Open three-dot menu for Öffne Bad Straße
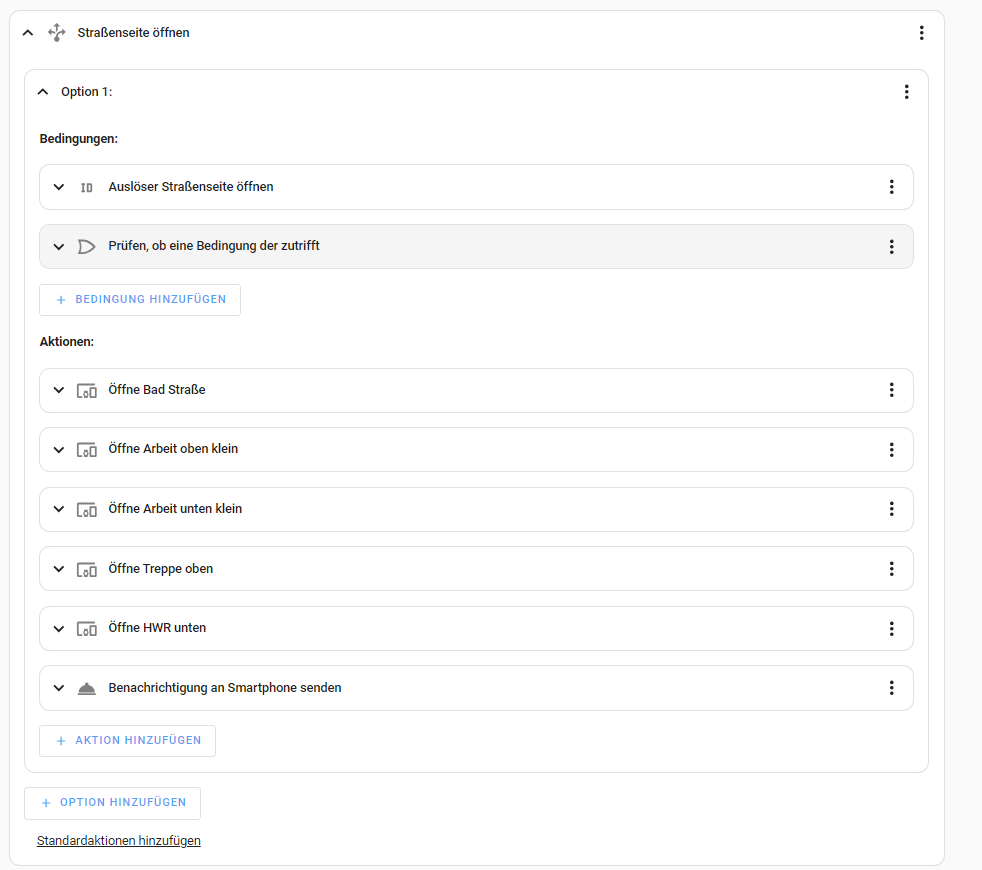 (891, 390)
